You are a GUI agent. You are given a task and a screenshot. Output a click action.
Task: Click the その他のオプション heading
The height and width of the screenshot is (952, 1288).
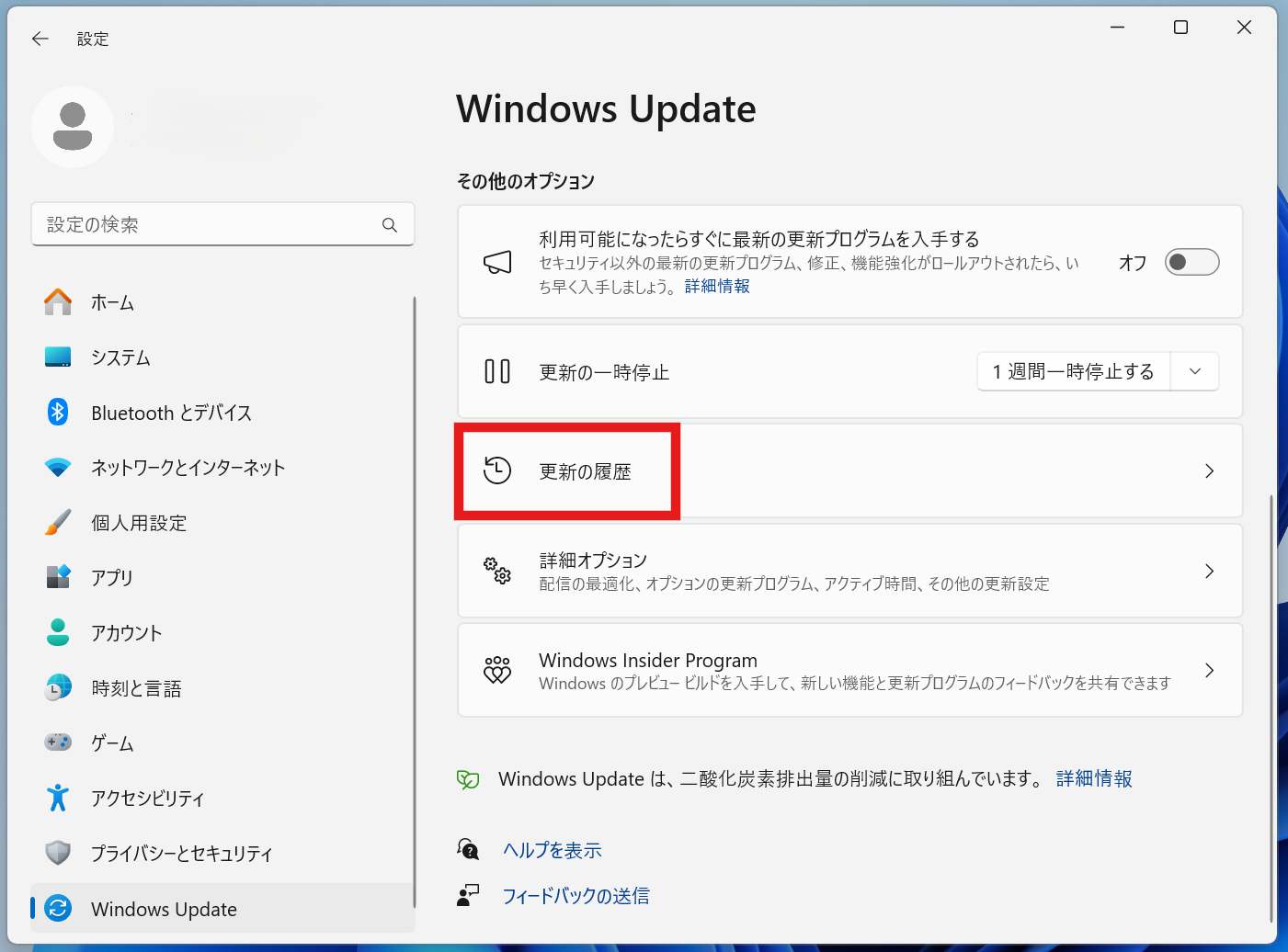526,181
